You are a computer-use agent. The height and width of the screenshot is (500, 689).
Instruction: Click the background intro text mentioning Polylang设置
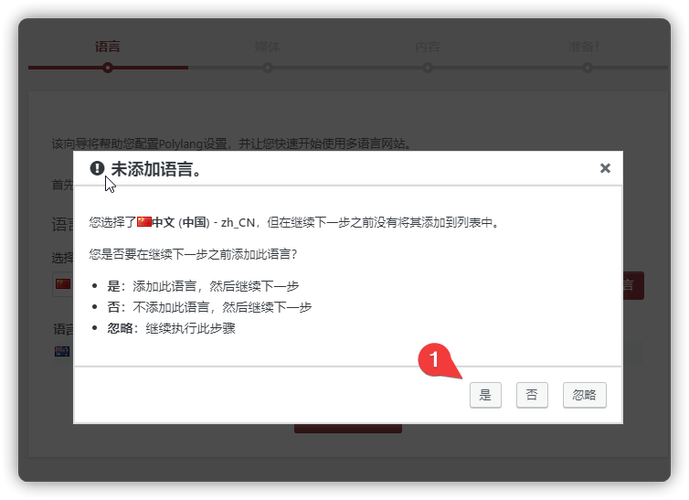tap(232, 144)
